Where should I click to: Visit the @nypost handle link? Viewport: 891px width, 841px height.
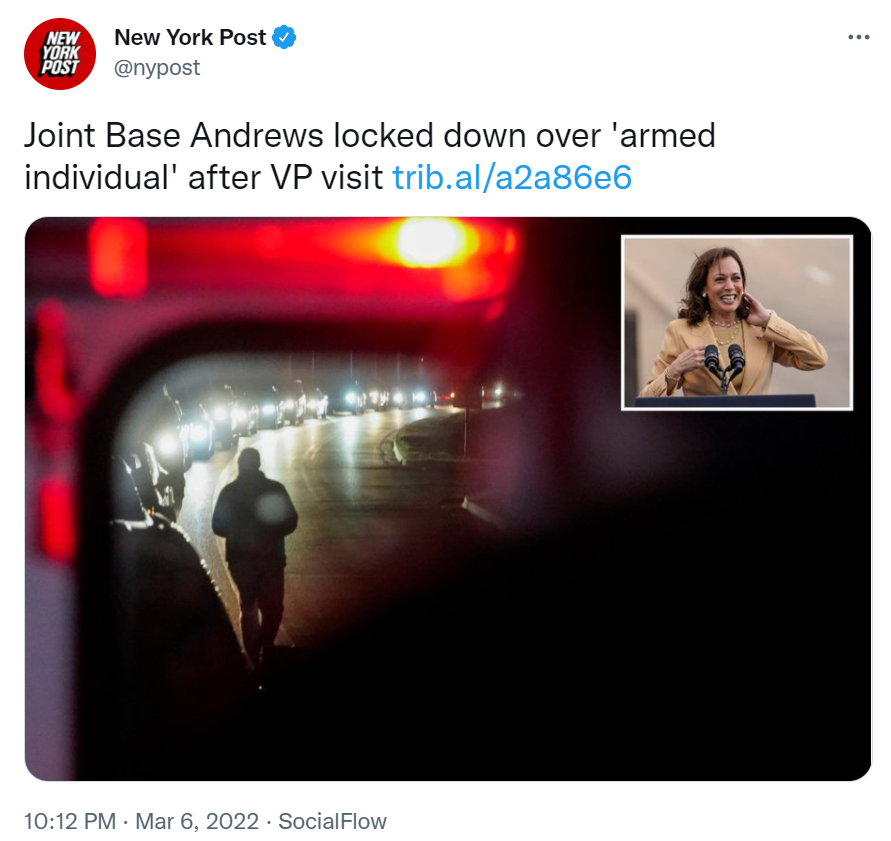tap(157, 68)
